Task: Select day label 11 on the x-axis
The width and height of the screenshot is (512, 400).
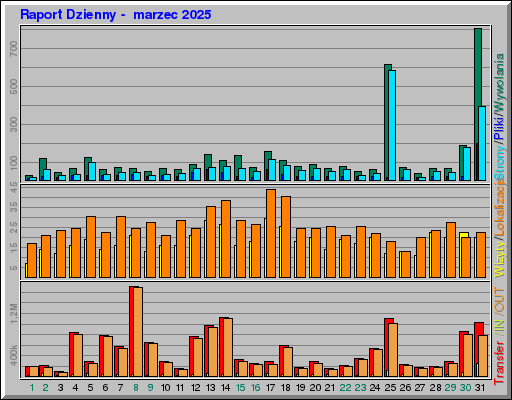Action: tap(180, 388)
